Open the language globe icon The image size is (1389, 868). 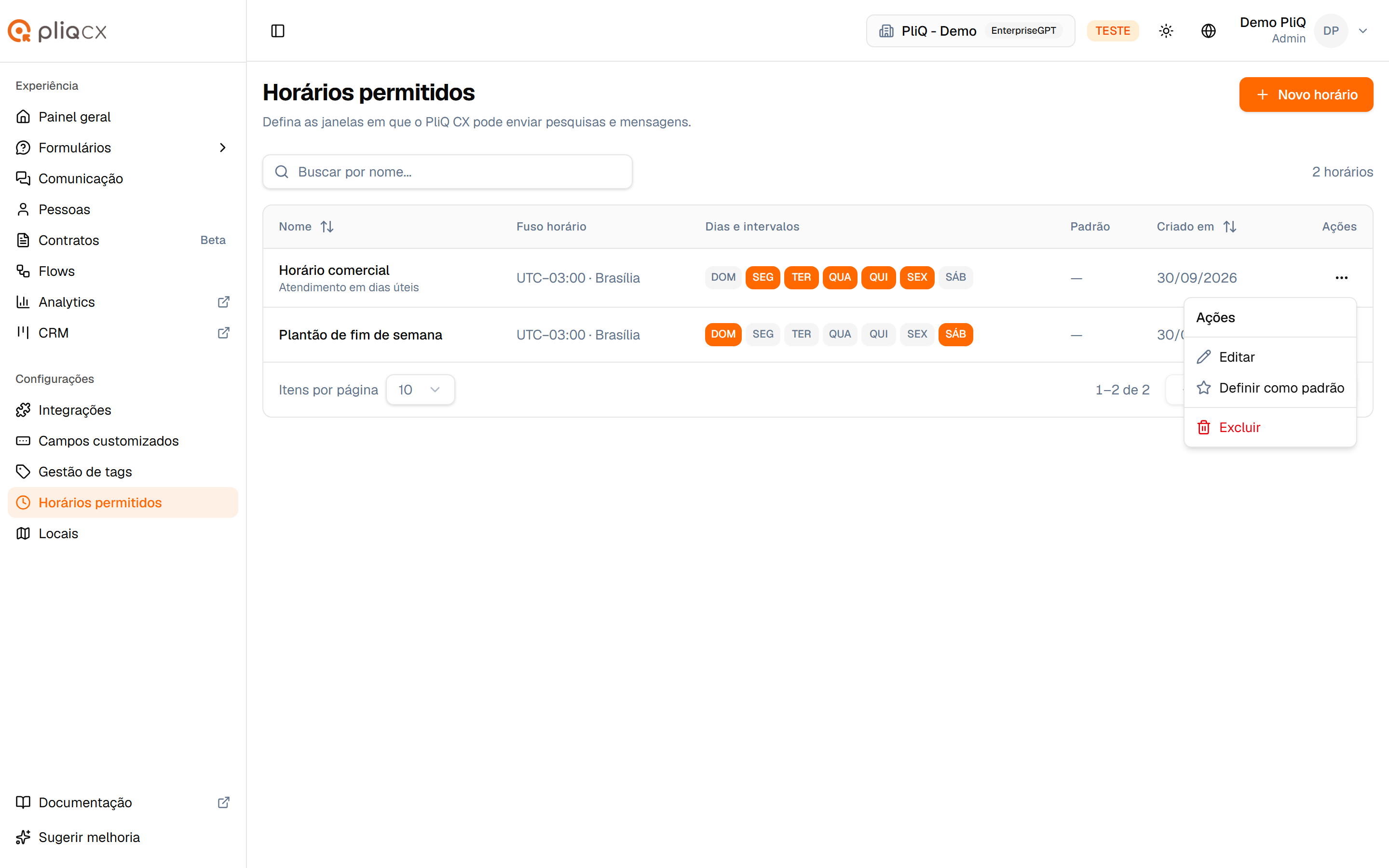click(1208, 30)
